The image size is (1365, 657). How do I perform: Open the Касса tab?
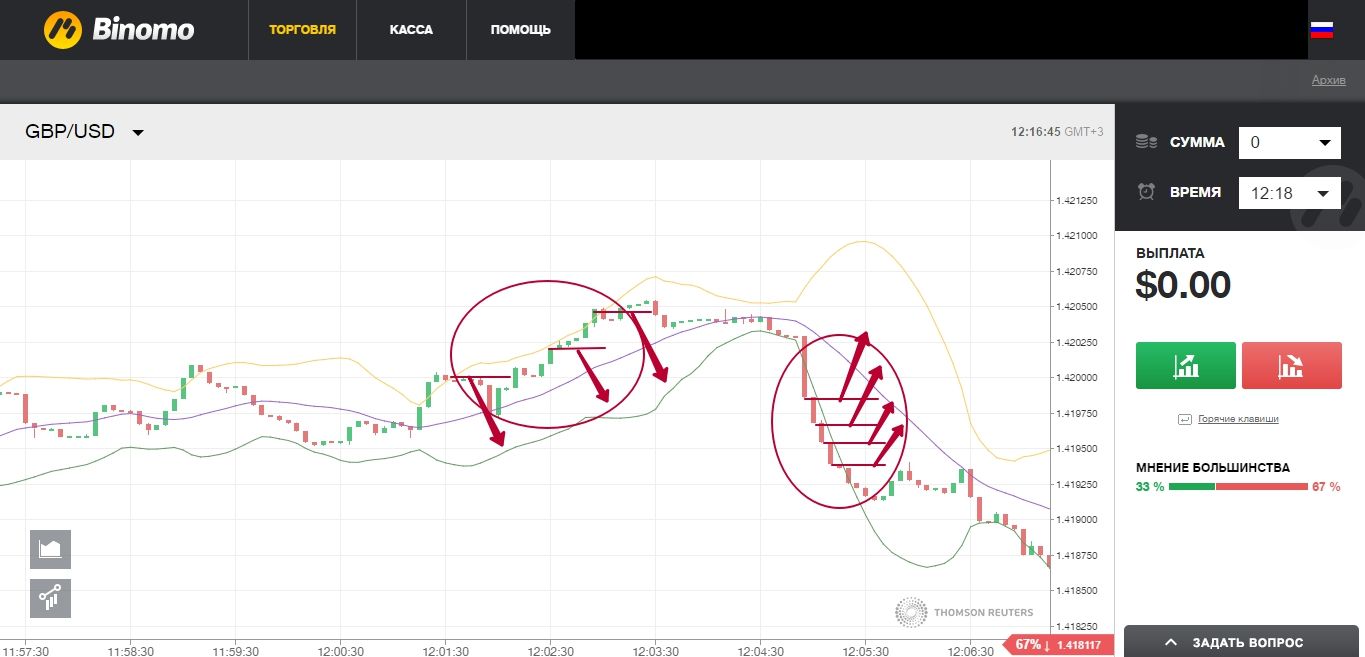click(x=411, y=30)
